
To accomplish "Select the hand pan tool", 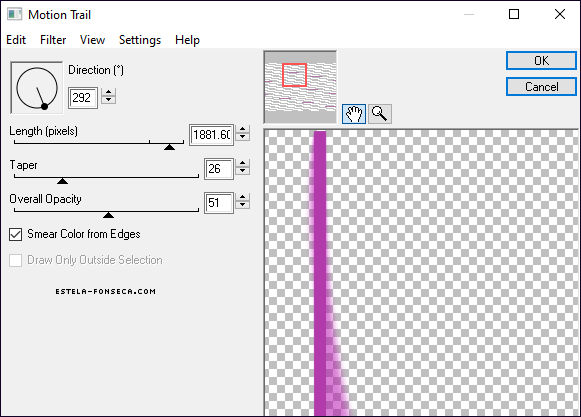I will pos(354,114).
